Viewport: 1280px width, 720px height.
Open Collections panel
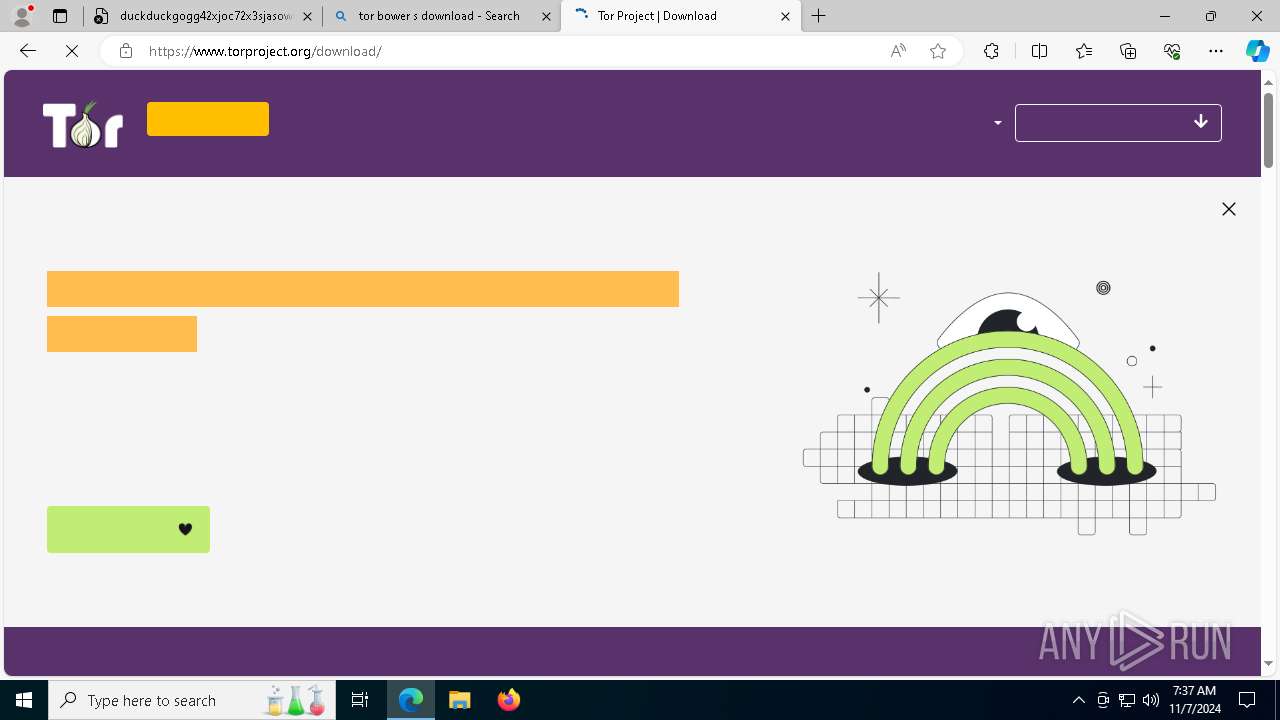(x=1128, y=51)
